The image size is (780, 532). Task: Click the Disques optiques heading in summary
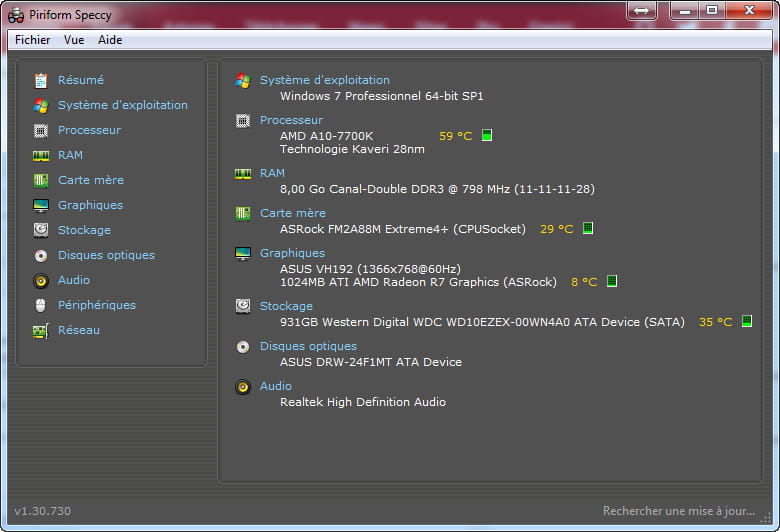point(308,346)
